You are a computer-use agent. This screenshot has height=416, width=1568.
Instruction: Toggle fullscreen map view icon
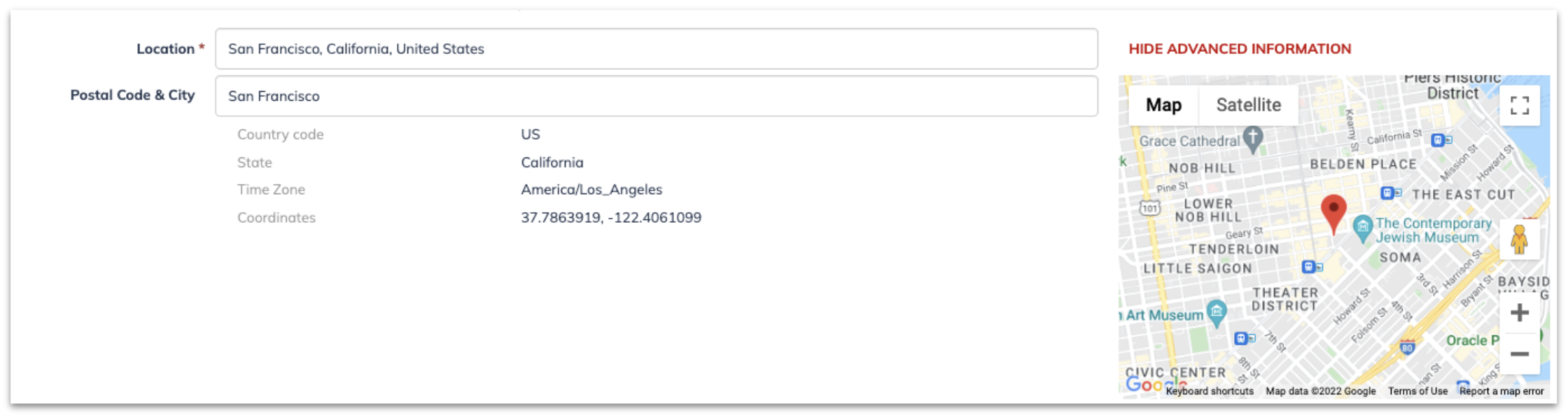1519,106
